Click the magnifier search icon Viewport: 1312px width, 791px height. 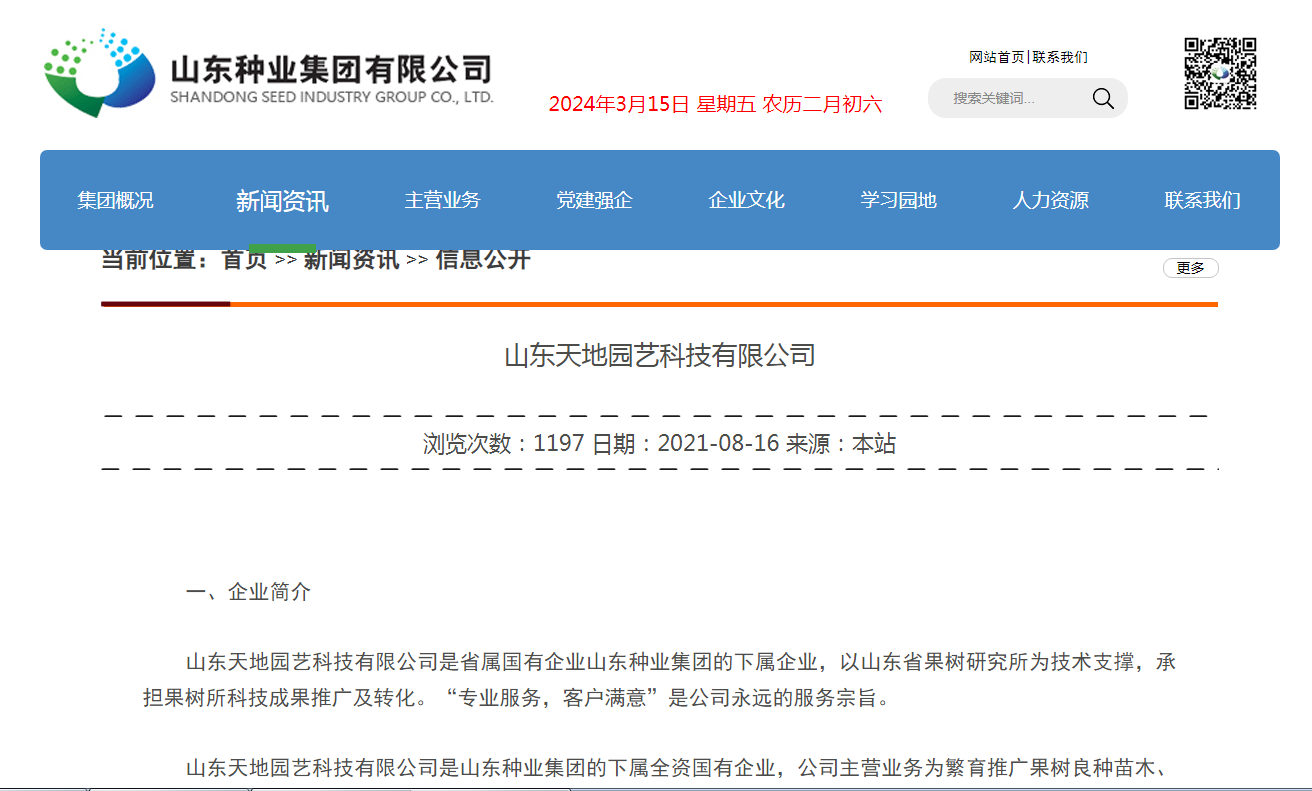pos(1102,98)
